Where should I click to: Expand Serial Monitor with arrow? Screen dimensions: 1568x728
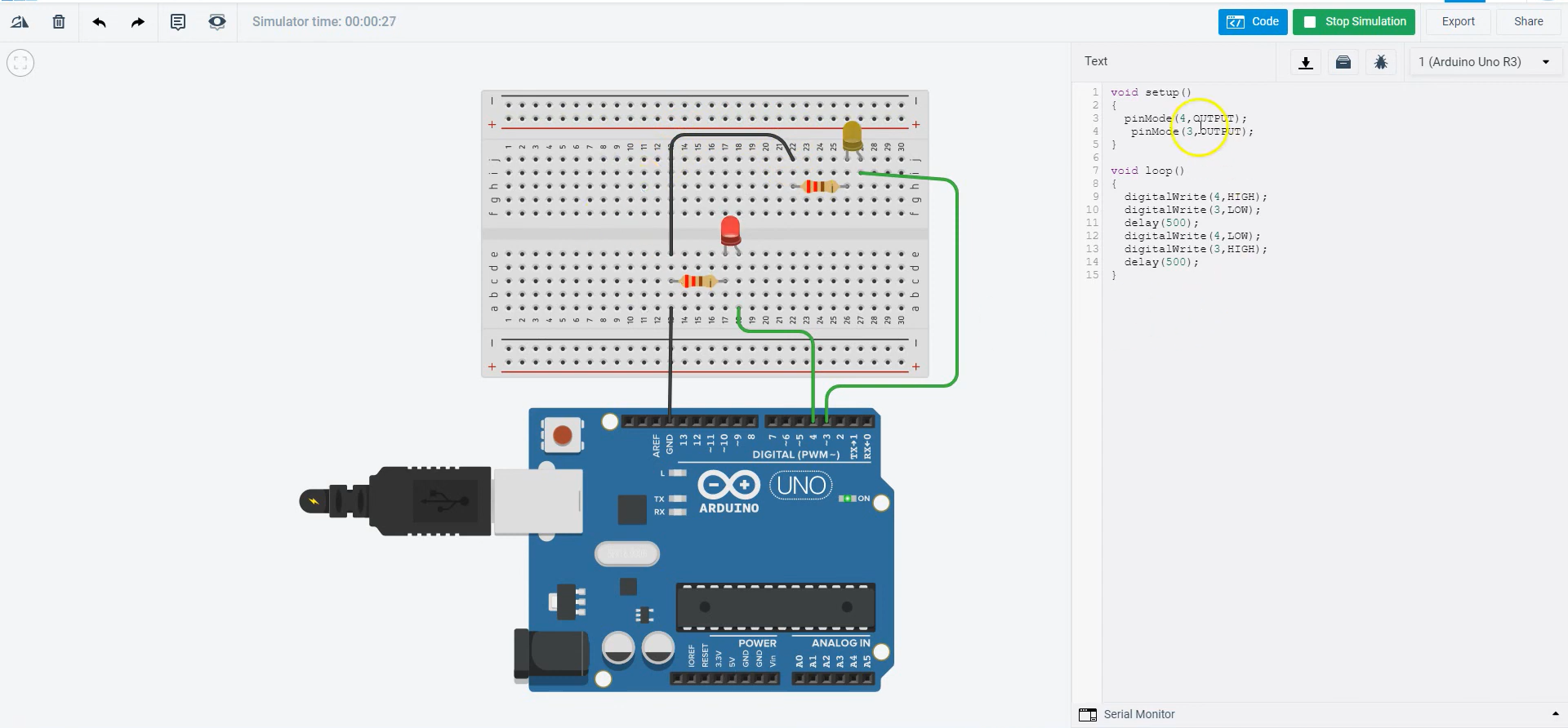tap(1555, 714)
